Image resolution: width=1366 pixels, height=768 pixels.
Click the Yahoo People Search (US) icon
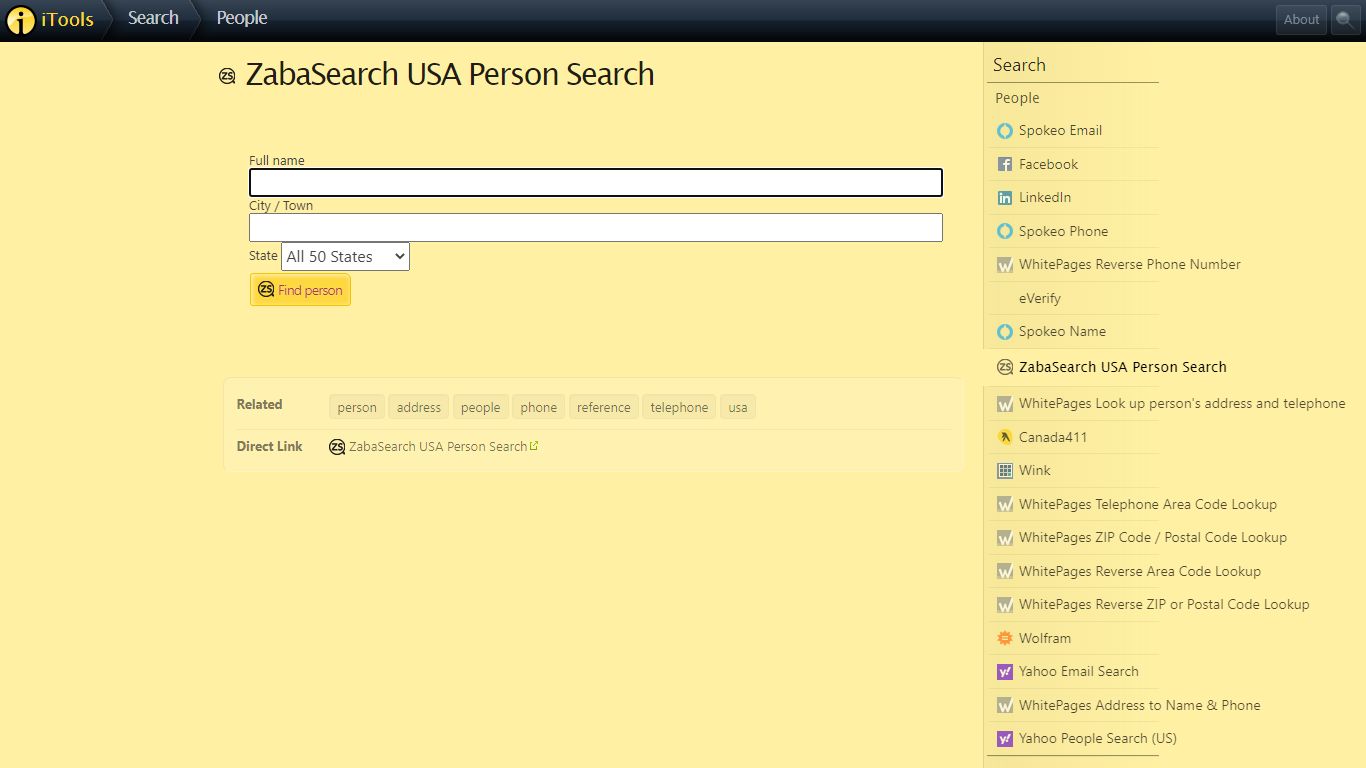[1005, 739]
